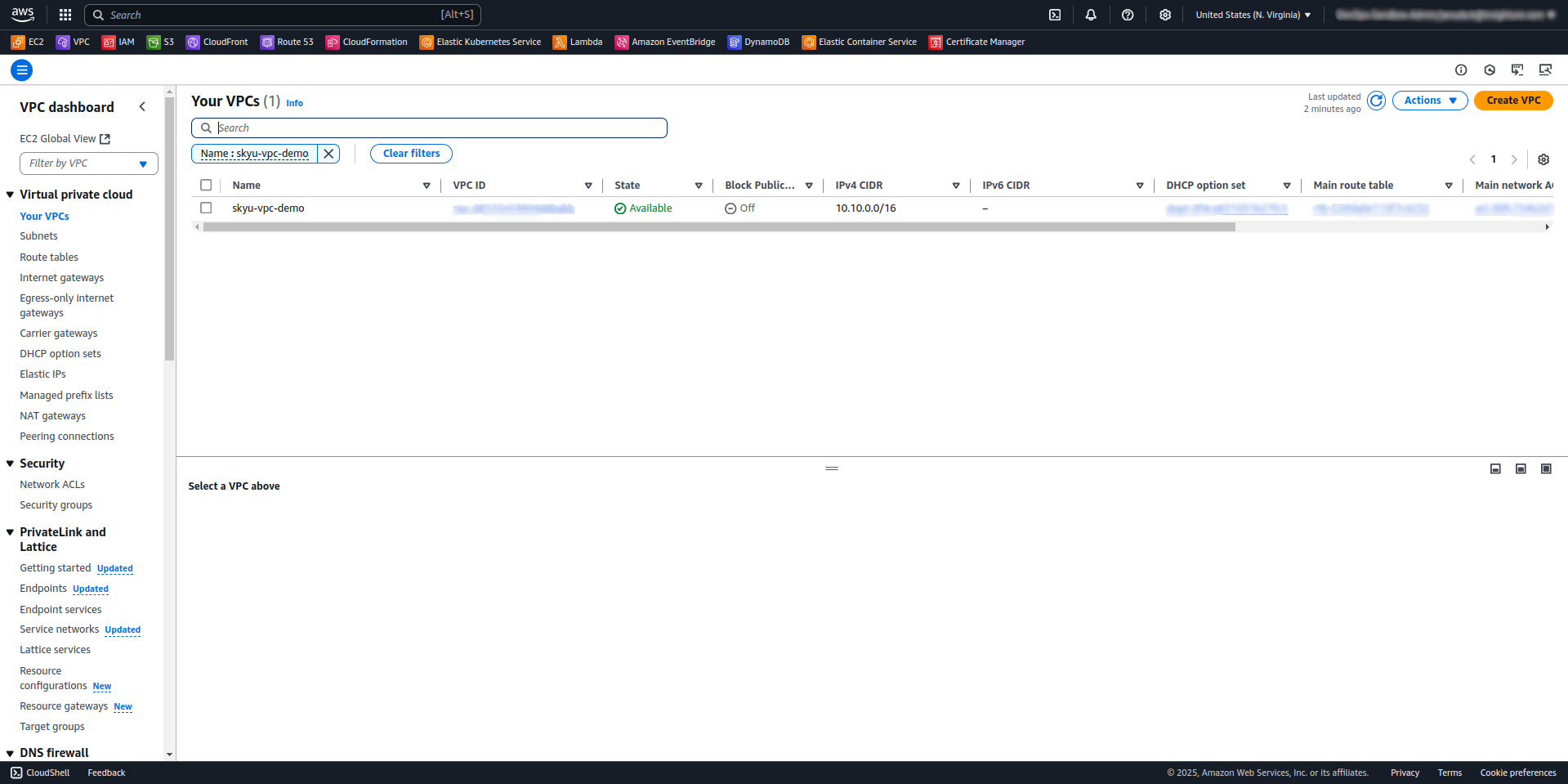Click the info circle icon on the toolbar
1568x784 pixels.
(x=1461, y=70)
